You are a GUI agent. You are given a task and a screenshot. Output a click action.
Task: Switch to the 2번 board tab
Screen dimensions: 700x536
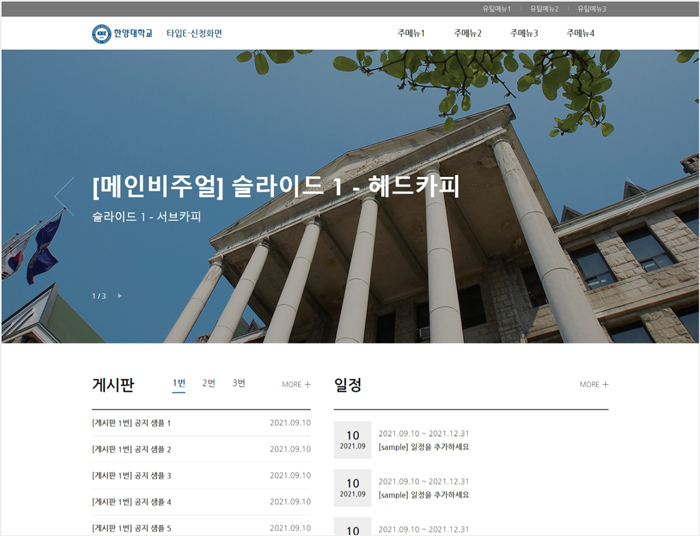pos(208,383)
